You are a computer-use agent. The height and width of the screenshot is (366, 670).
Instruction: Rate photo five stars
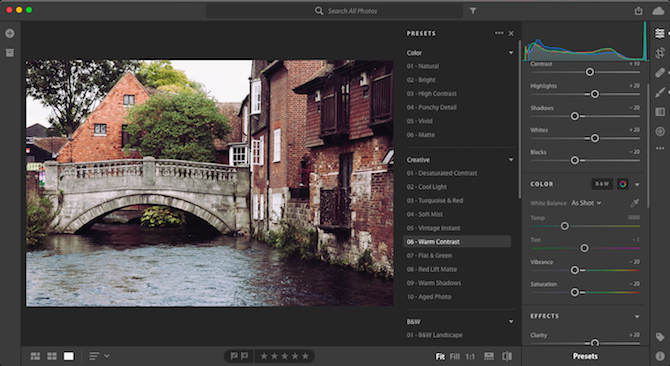point(305,356)
